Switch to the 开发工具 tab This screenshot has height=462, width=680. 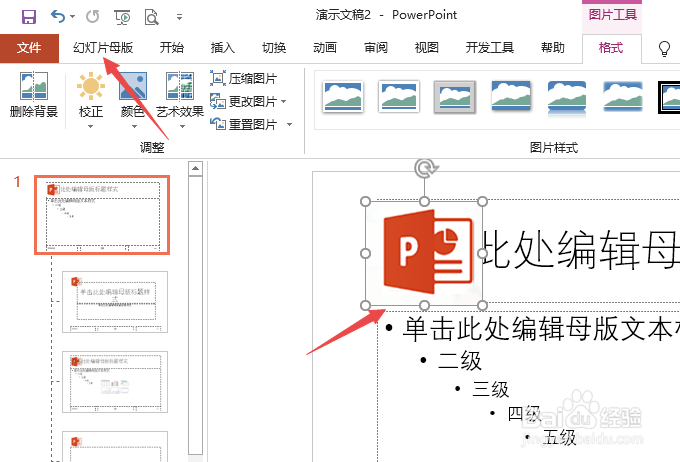[x=490, y=48]
